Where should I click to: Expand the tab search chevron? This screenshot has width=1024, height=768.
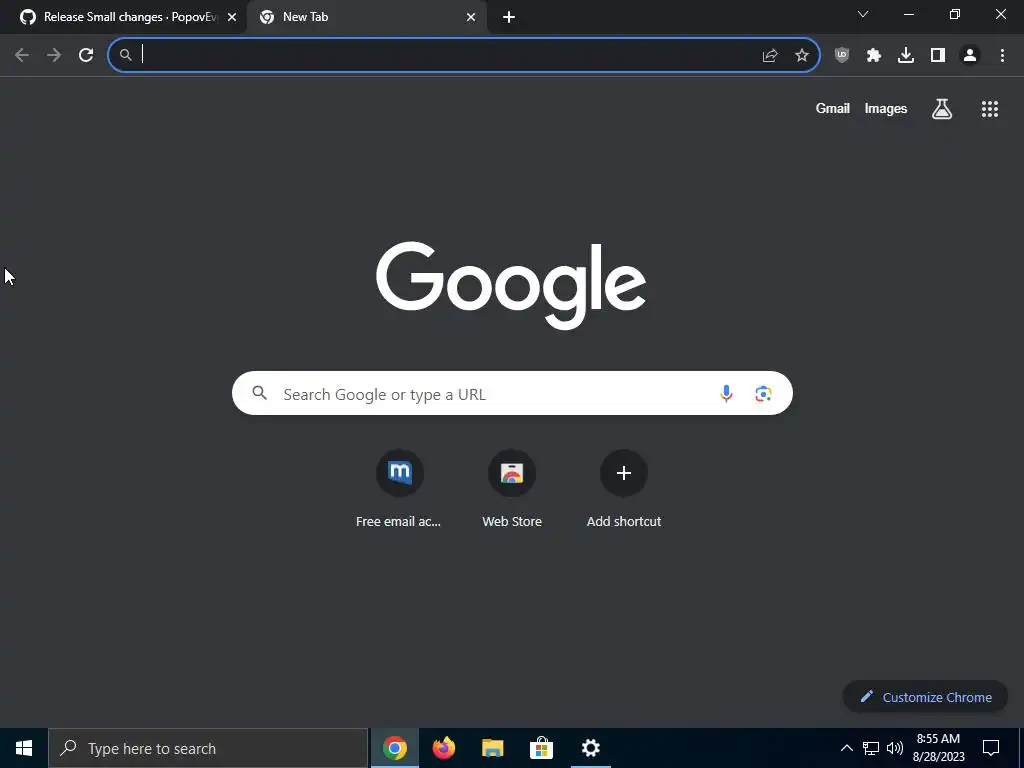863,14
